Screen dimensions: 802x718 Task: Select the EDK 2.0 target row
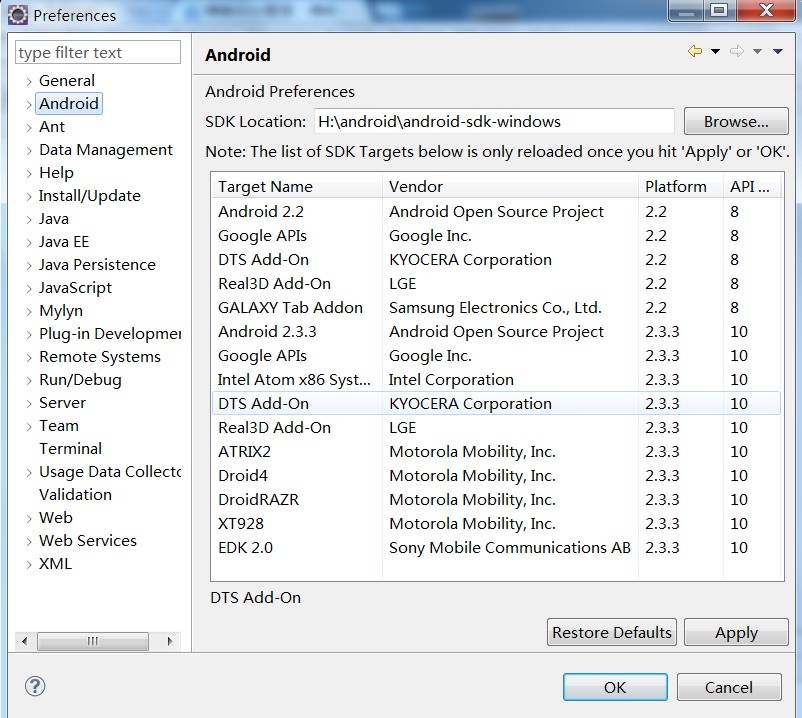(x=496, y=548)
